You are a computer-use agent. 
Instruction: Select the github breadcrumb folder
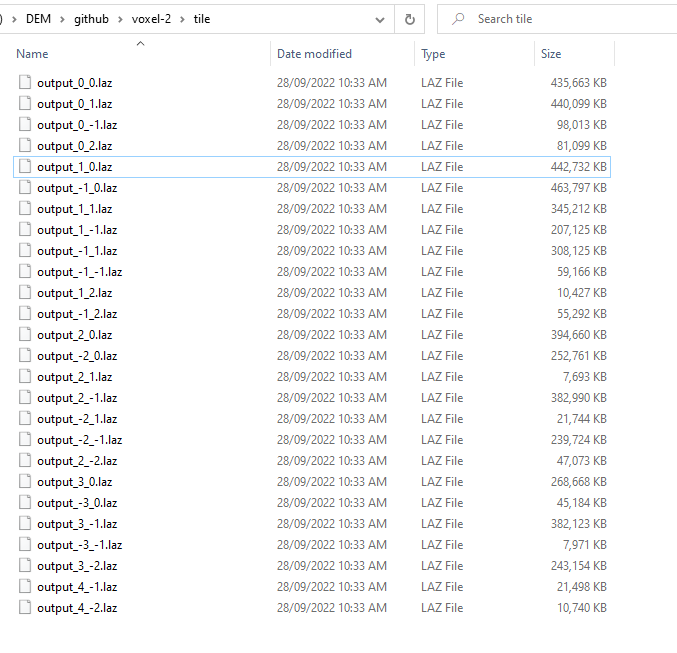coord(91,19)
